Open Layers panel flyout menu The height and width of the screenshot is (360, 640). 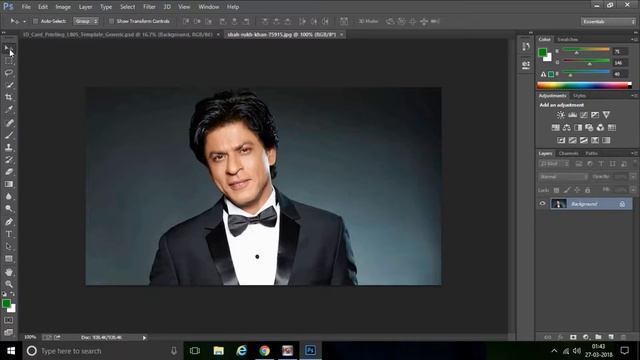[x=634, y=153]
